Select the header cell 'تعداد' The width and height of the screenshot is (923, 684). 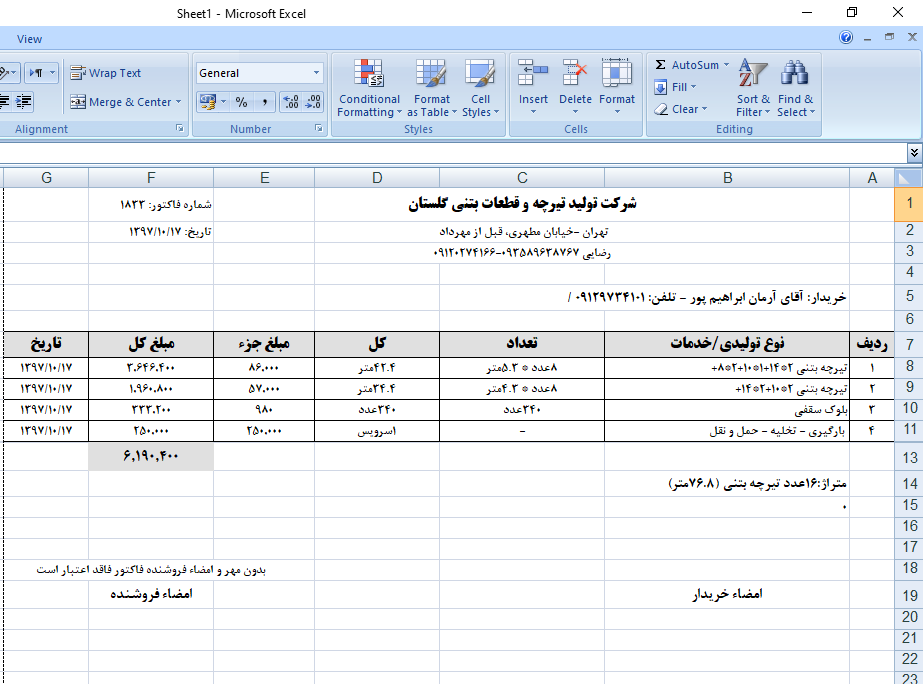click(x=522, y=344)
